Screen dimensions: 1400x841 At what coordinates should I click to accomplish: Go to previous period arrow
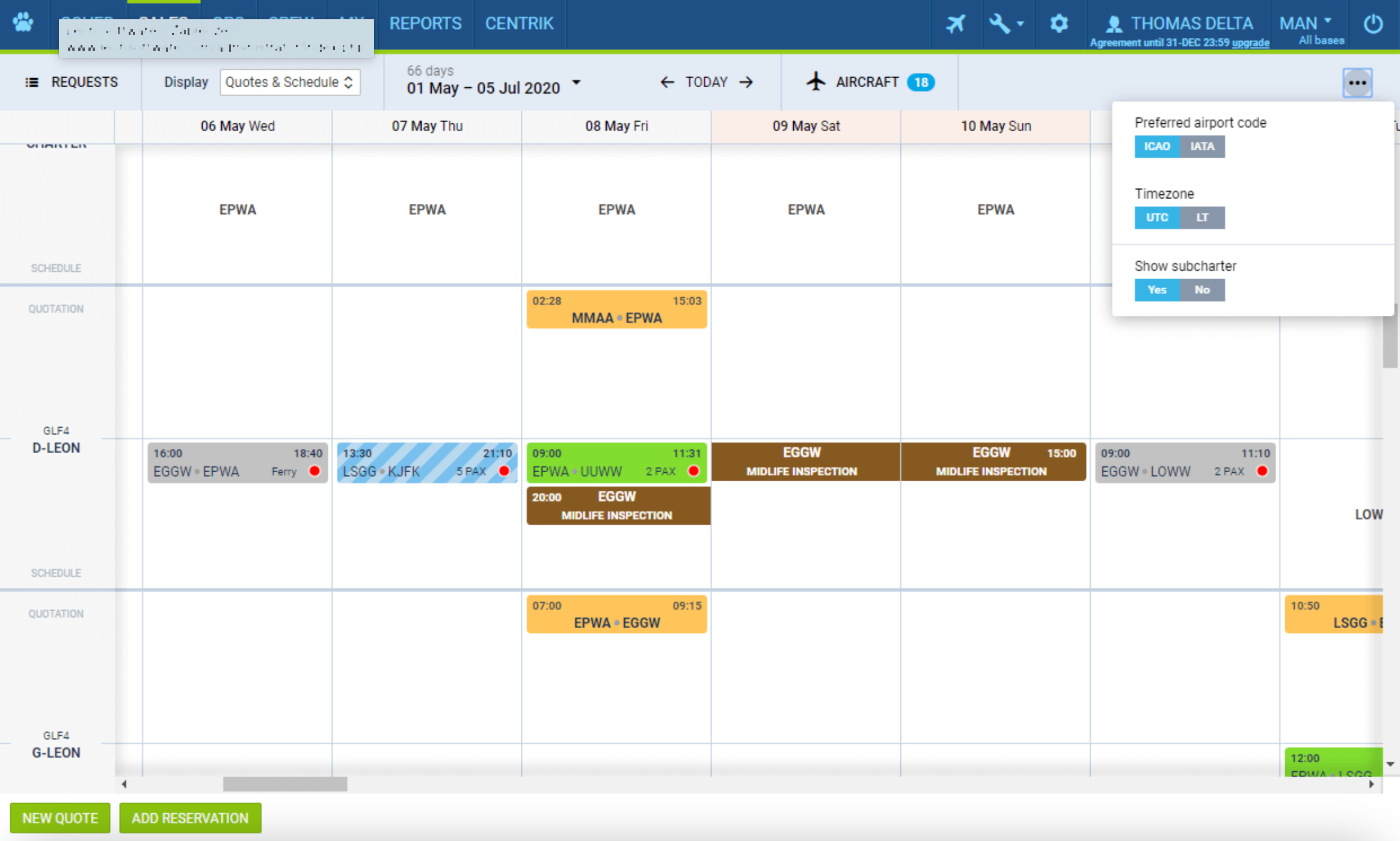point(667,82)
